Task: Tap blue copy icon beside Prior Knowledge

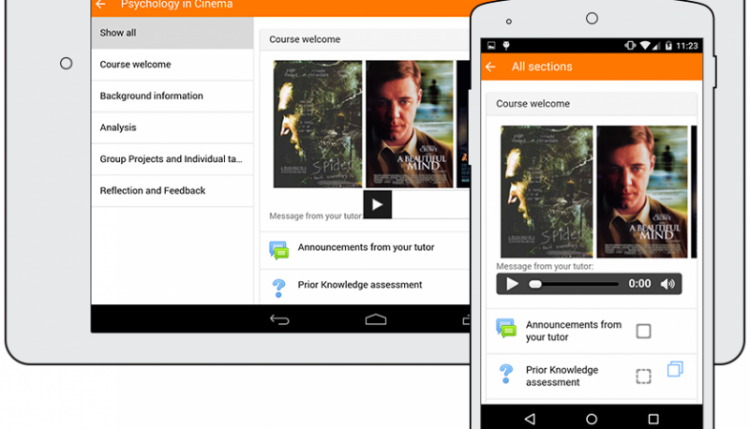Action: 675,369
